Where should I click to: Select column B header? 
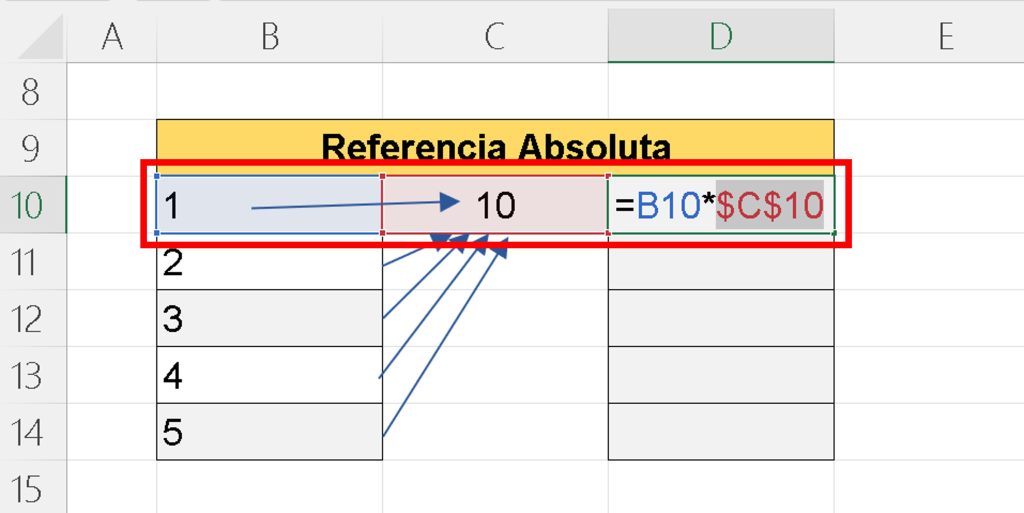pyautogui.click(x=270, y=37)
